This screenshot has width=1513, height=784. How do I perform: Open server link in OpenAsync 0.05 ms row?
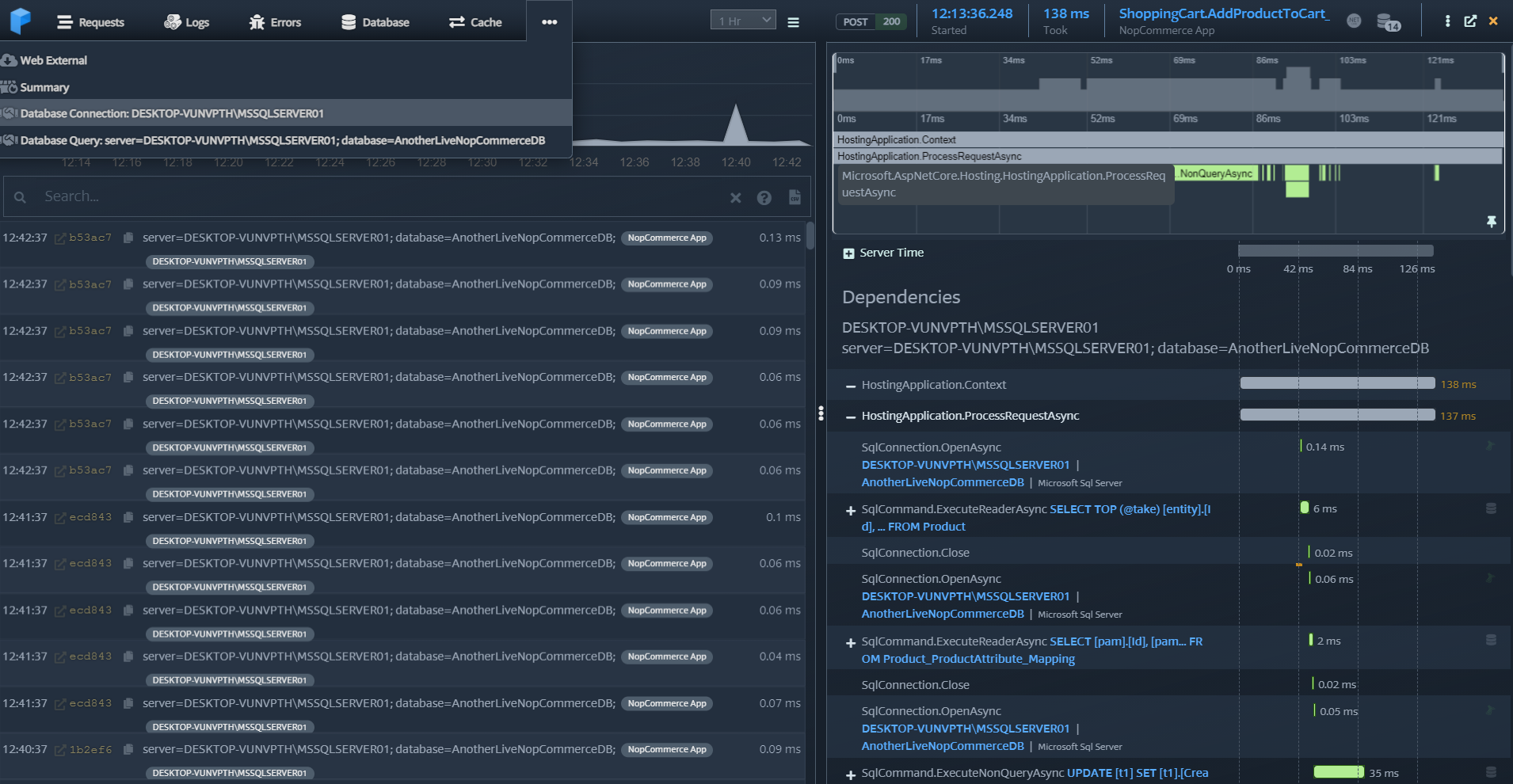(966, 729)
